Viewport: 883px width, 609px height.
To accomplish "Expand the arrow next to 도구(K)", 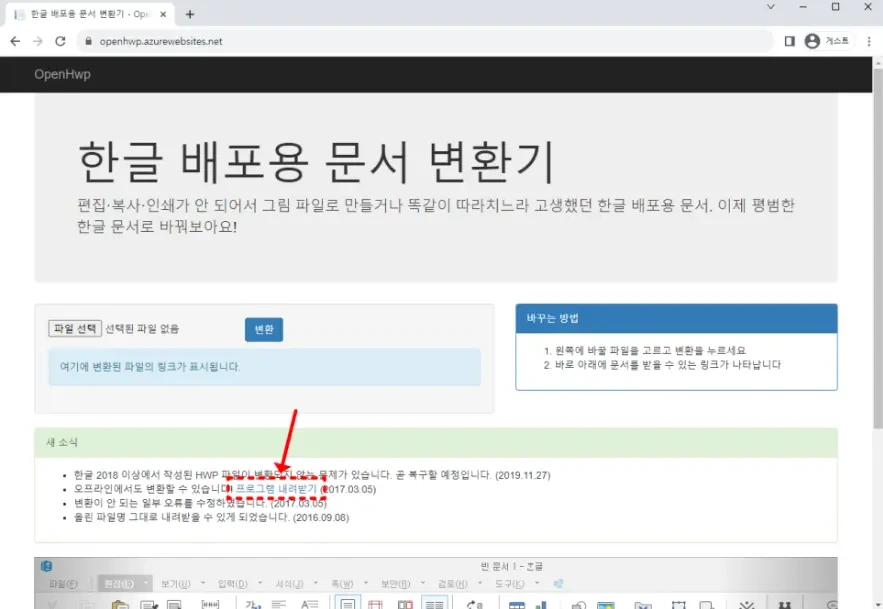I will click(x=537, y=583).
